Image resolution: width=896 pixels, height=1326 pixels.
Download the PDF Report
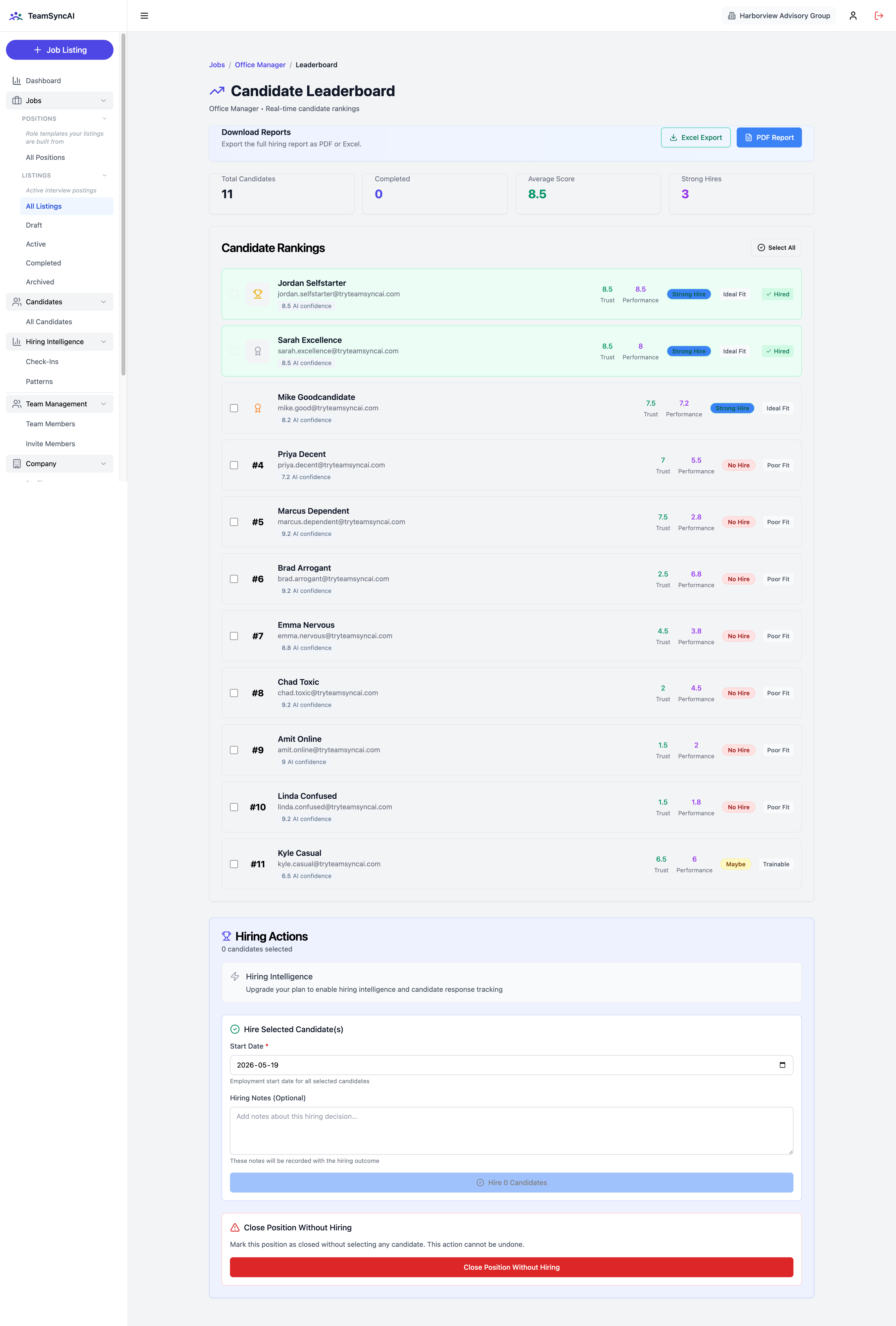pyautogui.click(x=769, y=137)
